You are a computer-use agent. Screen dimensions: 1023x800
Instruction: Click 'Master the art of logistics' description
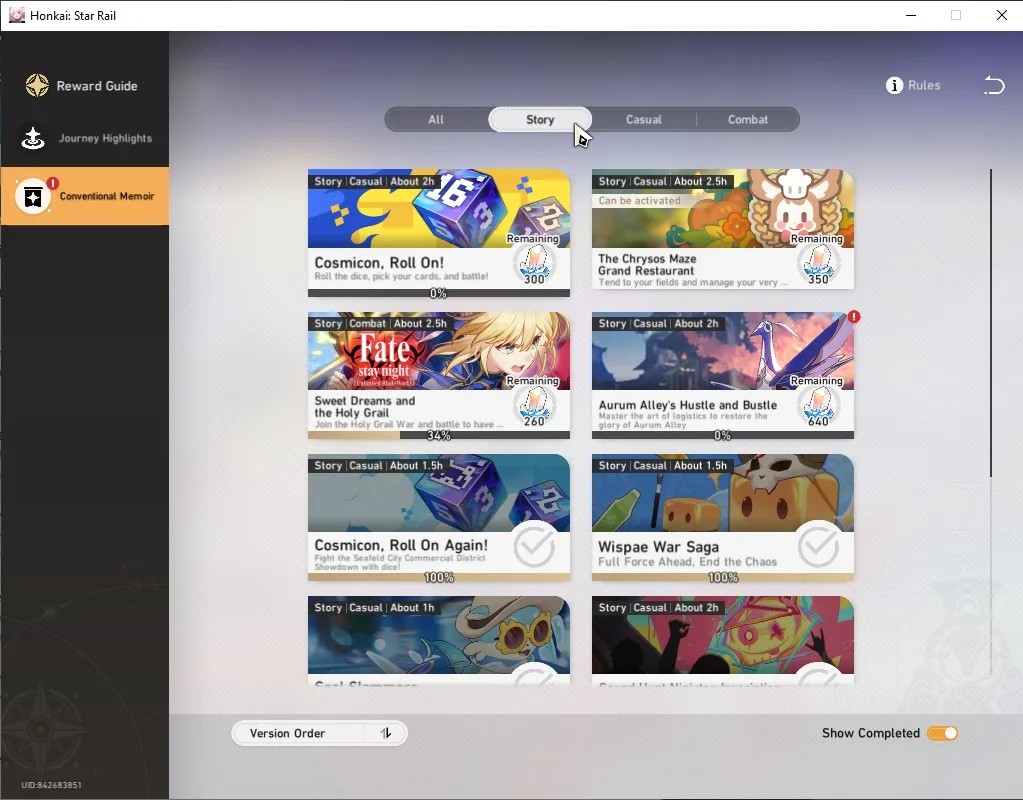click(x=683, y=420)
